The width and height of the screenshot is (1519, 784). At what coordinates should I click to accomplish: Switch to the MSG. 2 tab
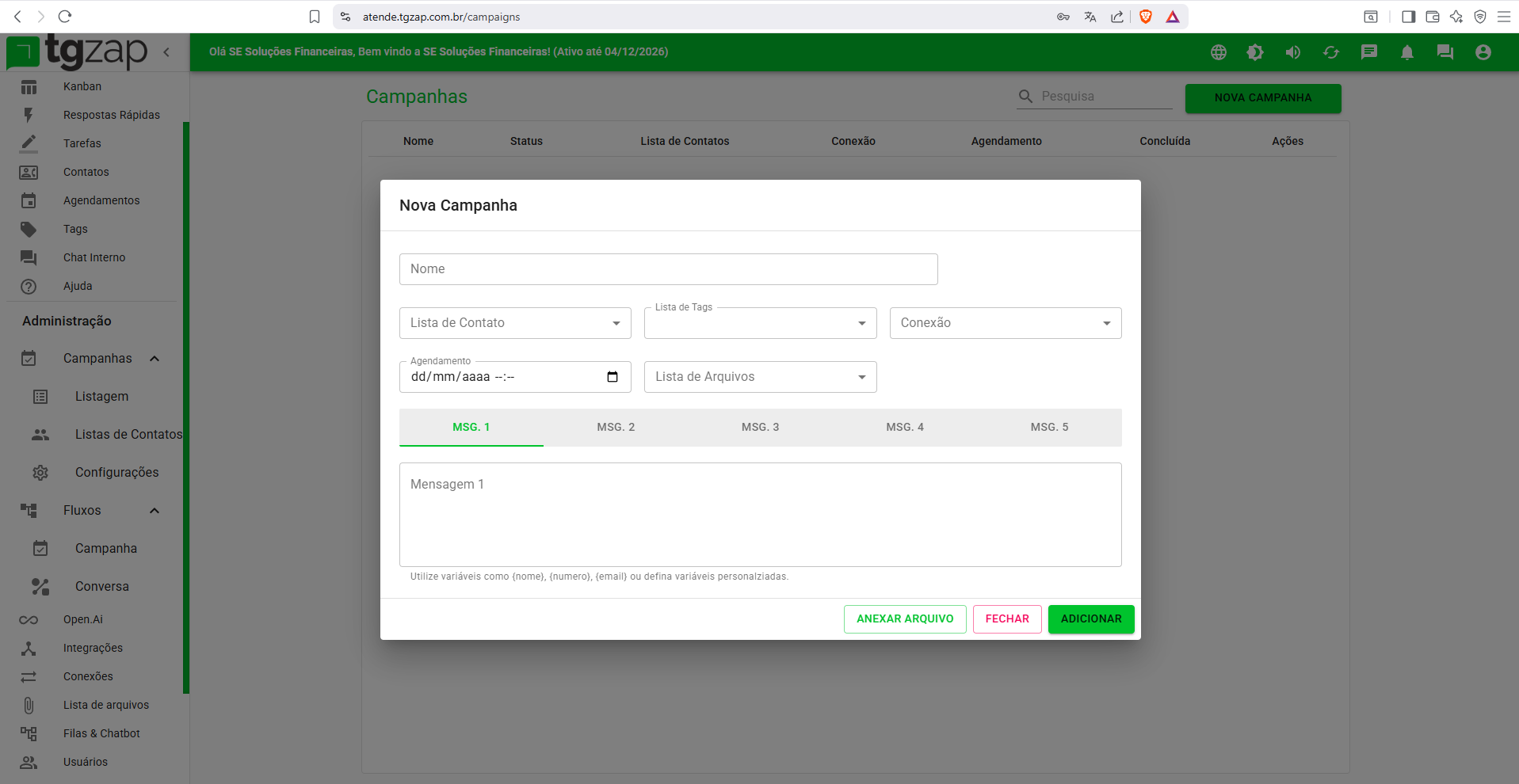pos(616,427)
